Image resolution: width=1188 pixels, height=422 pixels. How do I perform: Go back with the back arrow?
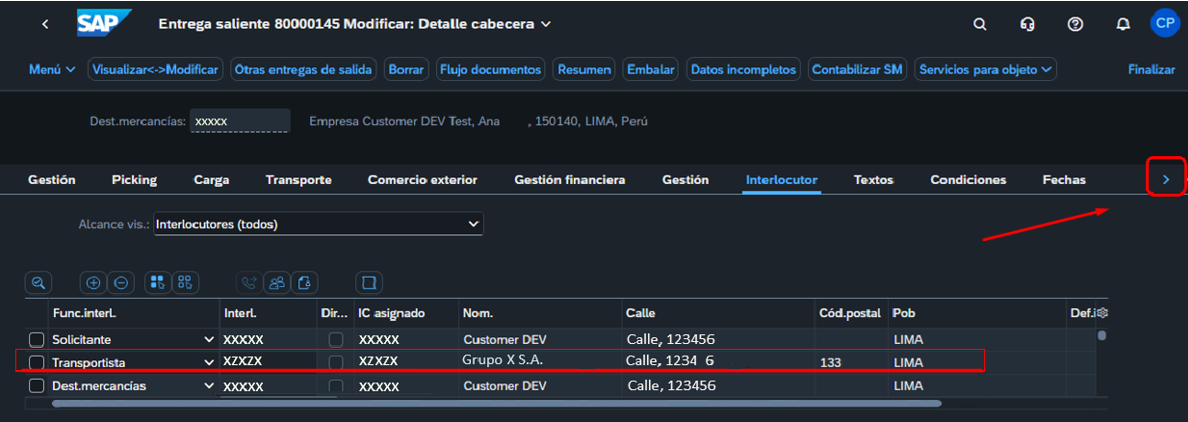click(45, 24)
